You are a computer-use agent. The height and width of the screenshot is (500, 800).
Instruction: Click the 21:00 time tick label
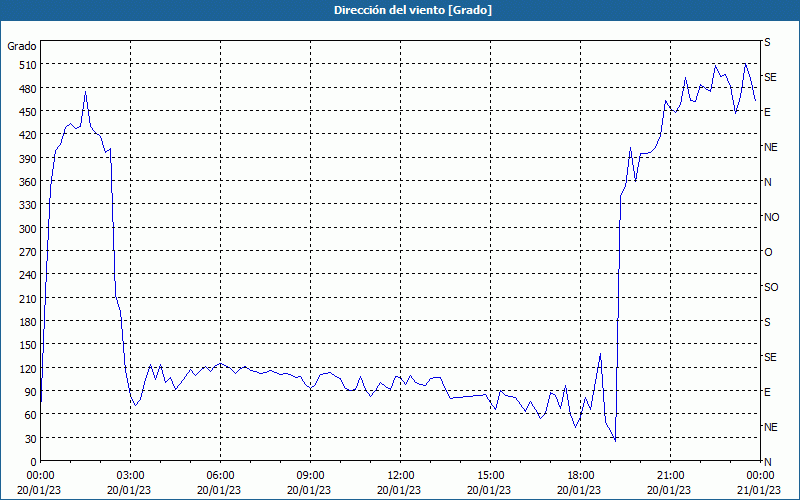click(x=670, y=476)
